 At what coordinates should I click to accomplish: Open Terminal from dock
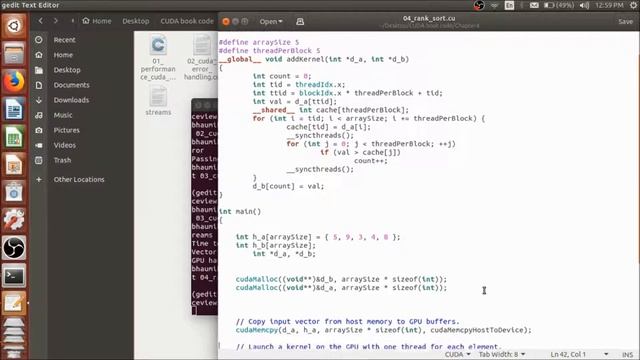13,276
